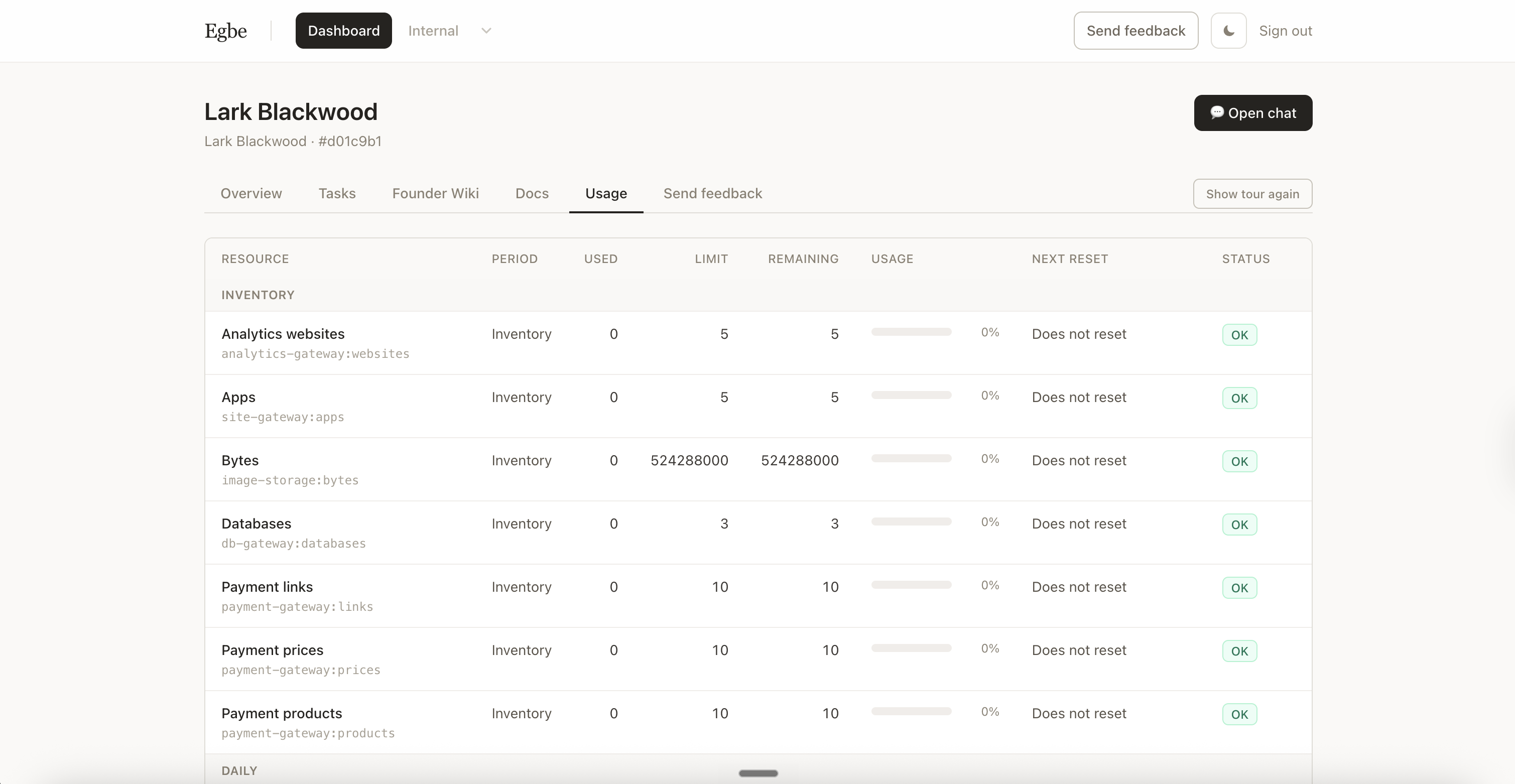Click the Payment products usage bar
The height and width of the screenshot is (784, 1515).
coord(911,712)
